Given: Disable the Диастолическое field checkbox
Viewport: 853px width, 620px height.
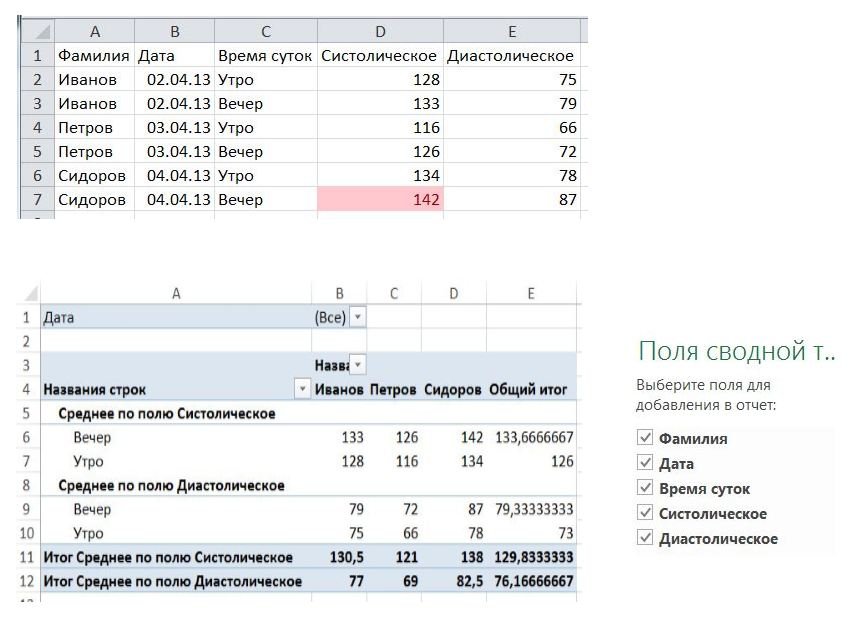Looking at the screenshot, I should [x=645, y=538].
